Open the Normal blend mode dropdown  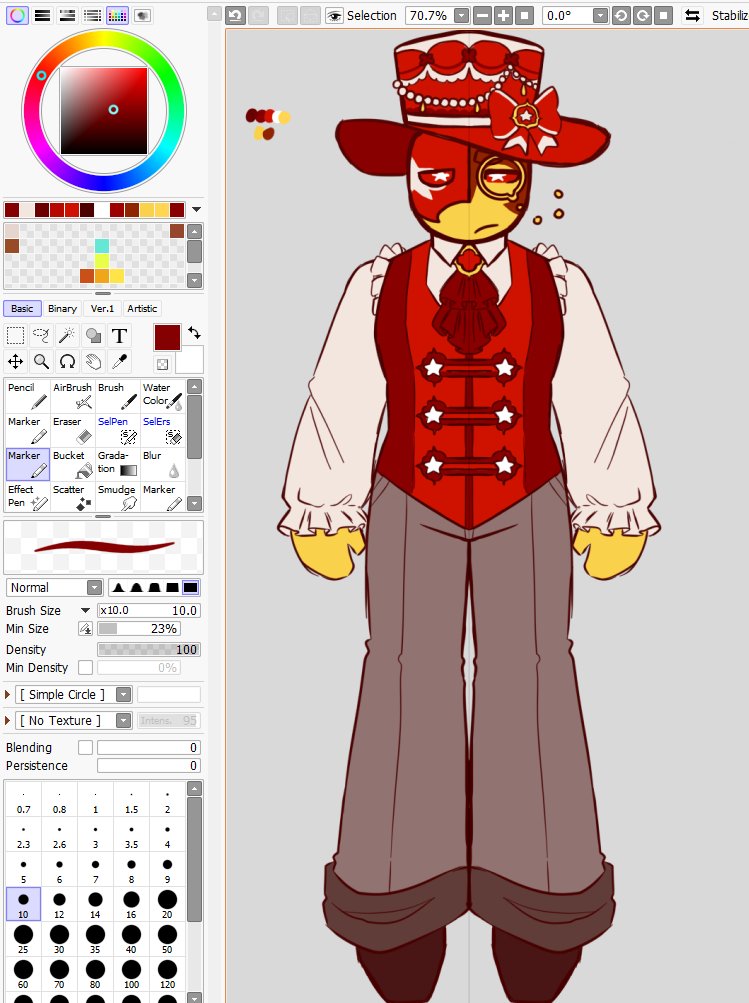click(95, 587)
